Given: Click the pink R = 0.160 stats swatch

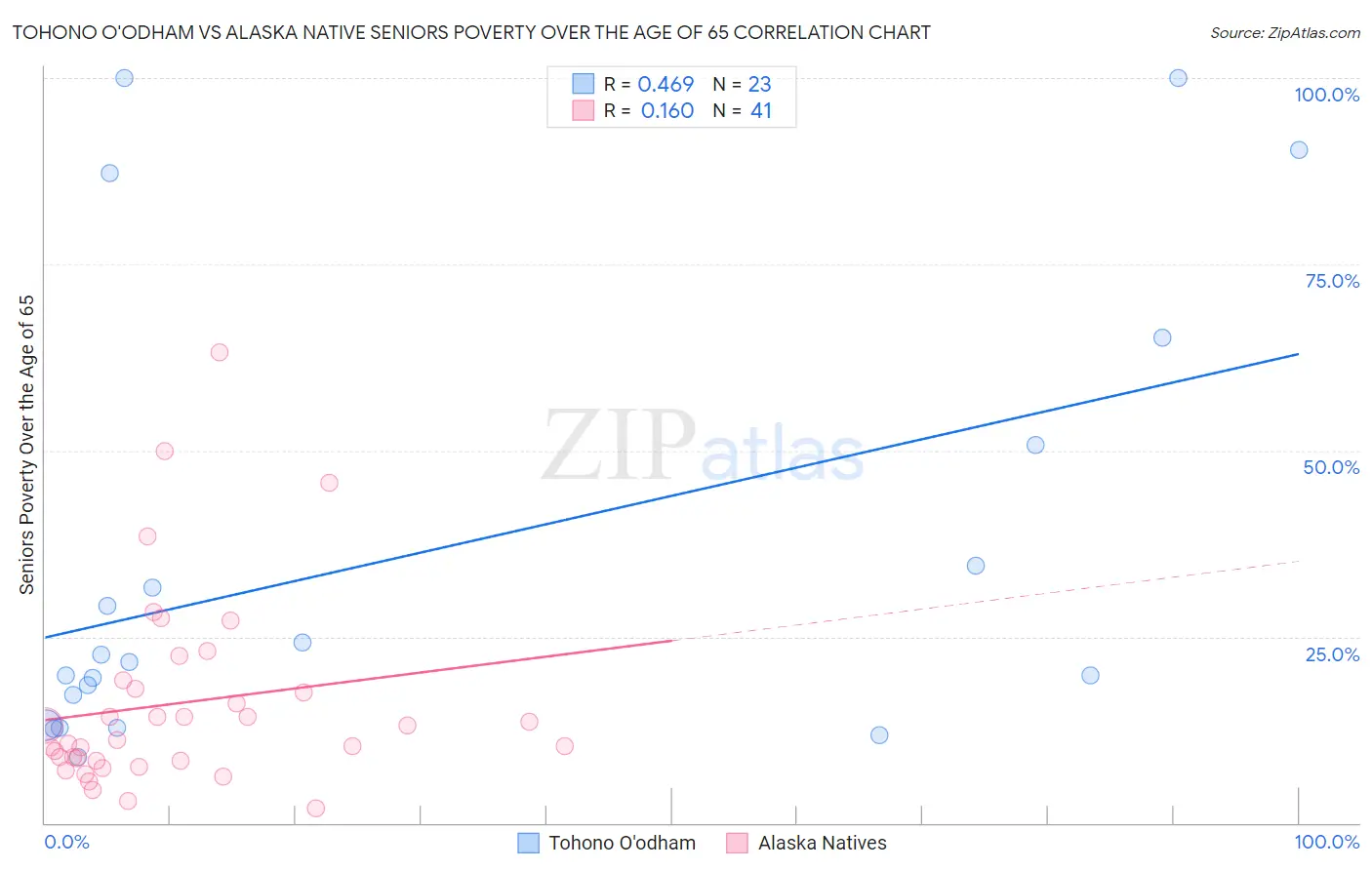Looking at the screenshot, I should (583, 110).
